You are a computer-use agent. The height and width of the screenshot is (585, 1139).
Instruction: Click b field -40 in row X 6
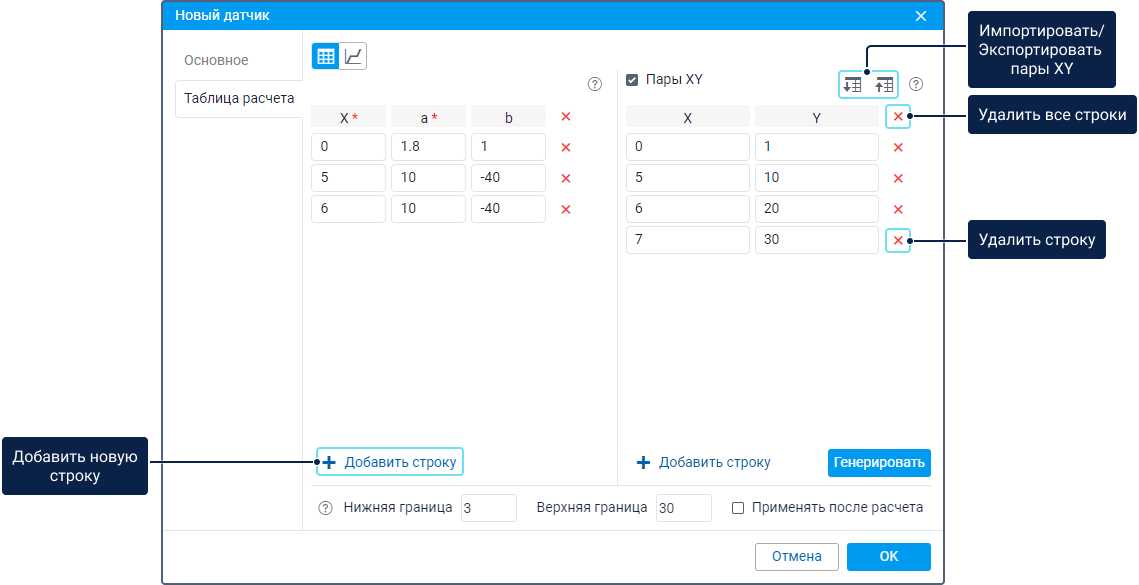click(x=508, y=209)
